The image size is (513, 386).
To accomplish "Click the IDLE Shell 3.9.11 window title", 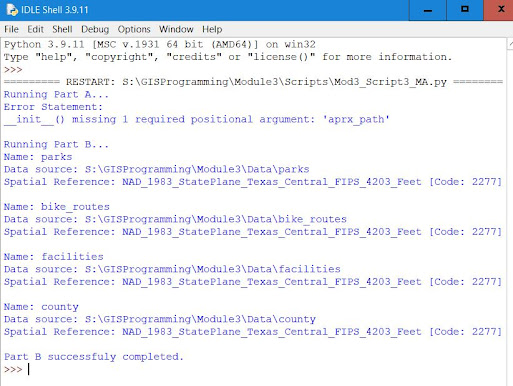I will [x=55, y=10].
